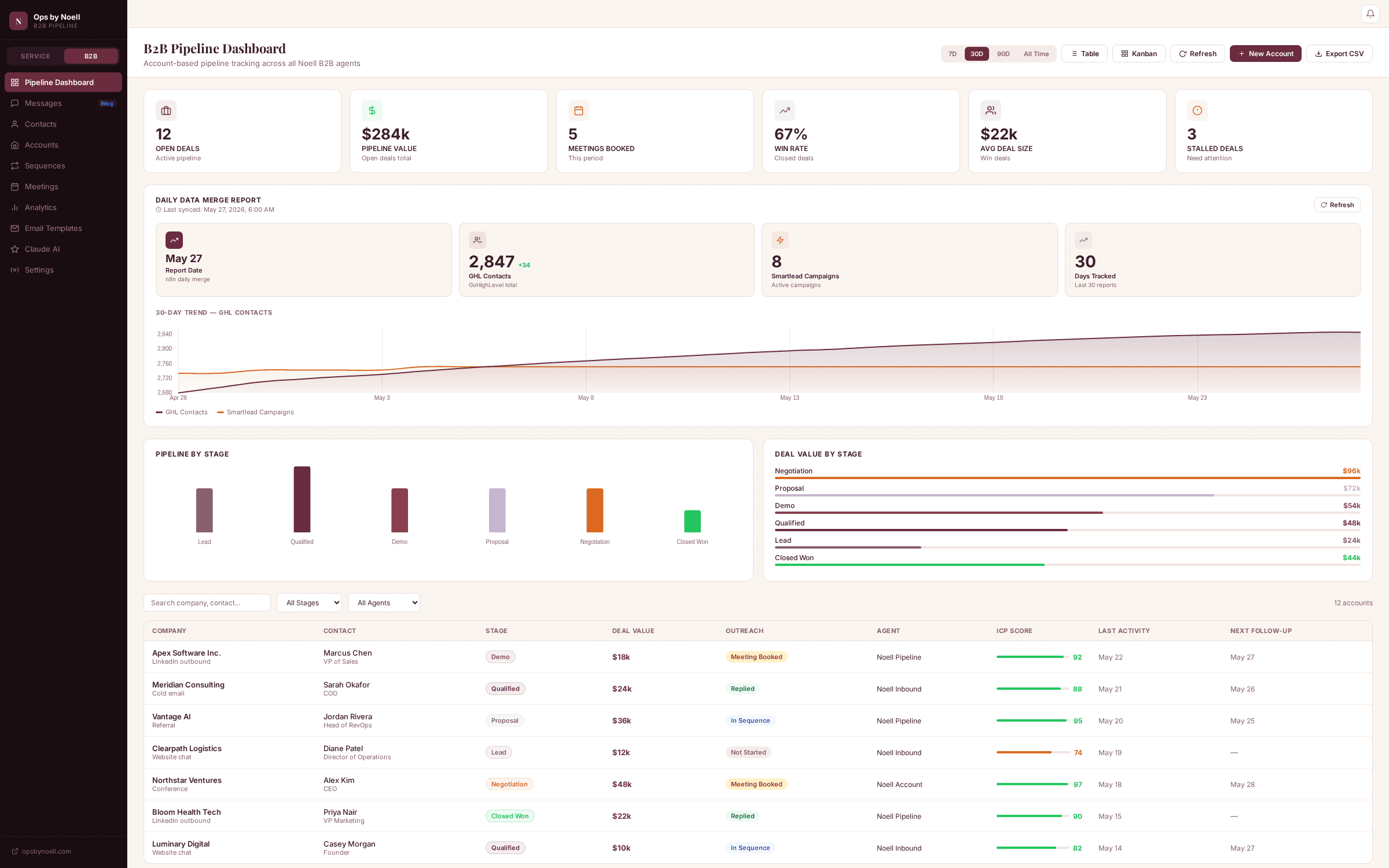
Task: Click Apex Software ICP score bar
Action: pyautogui.click(x=1033, y=657)
